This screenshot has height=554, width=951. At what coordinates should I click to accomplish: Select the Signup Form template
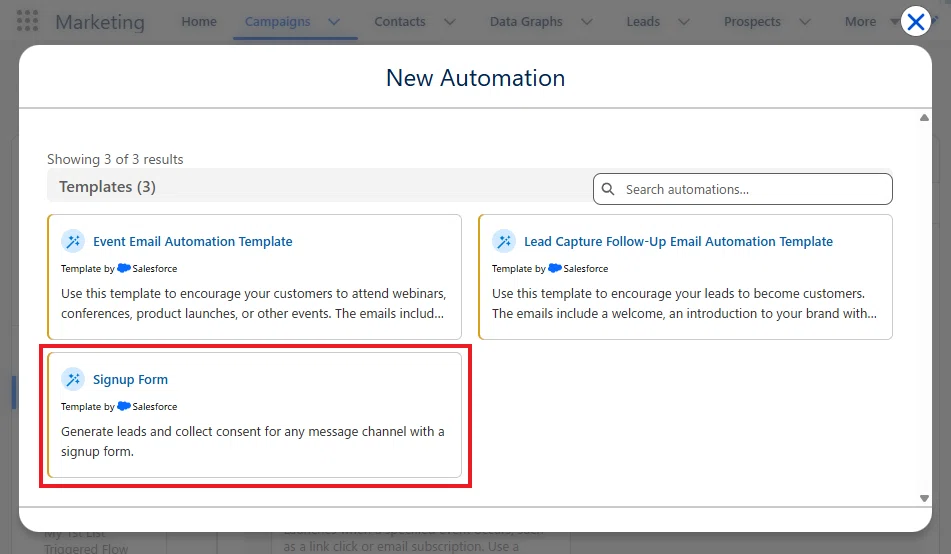[x=130, y=379]
